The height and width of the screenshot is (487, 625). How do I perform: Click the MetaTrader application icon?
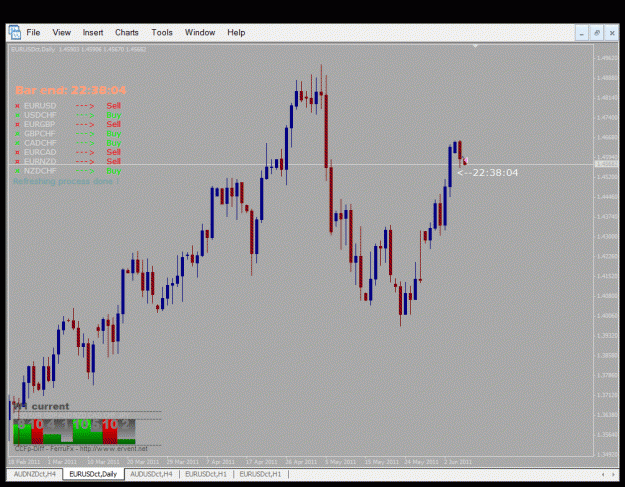point(15,33)
